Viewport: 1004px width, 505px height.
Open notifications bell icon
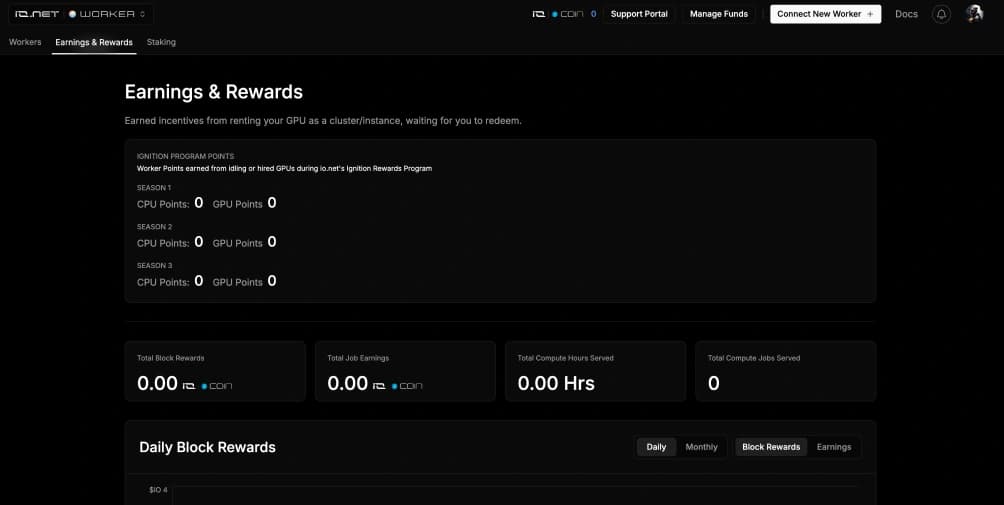pyautogui.click(x=941, y=14)
